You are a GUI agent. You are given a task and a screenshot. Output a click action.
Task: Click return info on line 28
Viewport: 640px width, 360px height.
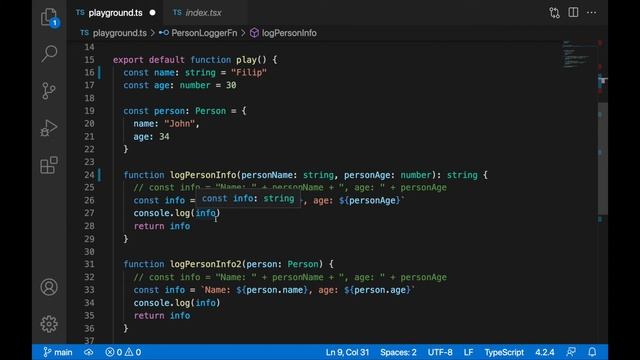162,226
